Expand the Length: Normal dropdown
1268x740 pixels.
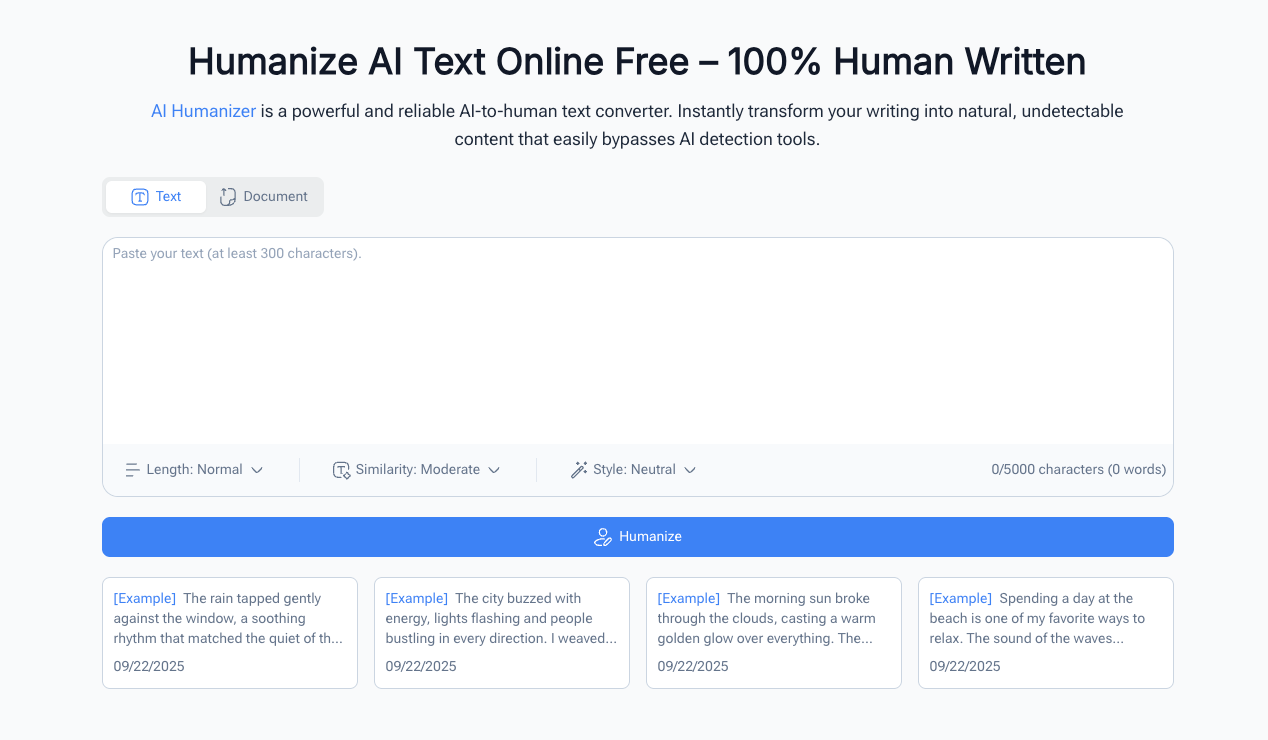[x=194, y=470]
